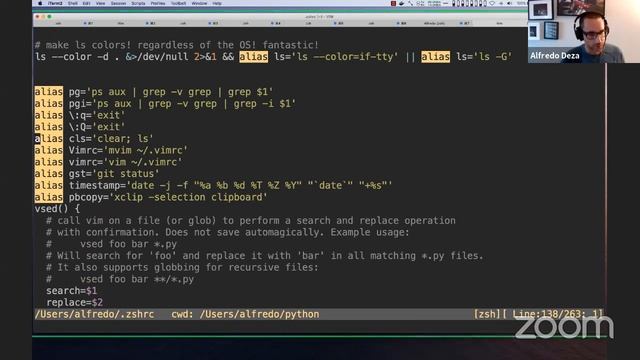
Task: Open the Toolbelt menu
Action: pyautogui.click(x=178, y=3)
